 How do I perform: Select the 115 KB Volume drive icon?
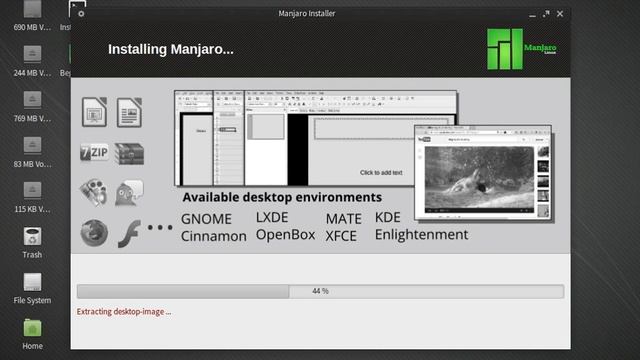click(32, 190)
